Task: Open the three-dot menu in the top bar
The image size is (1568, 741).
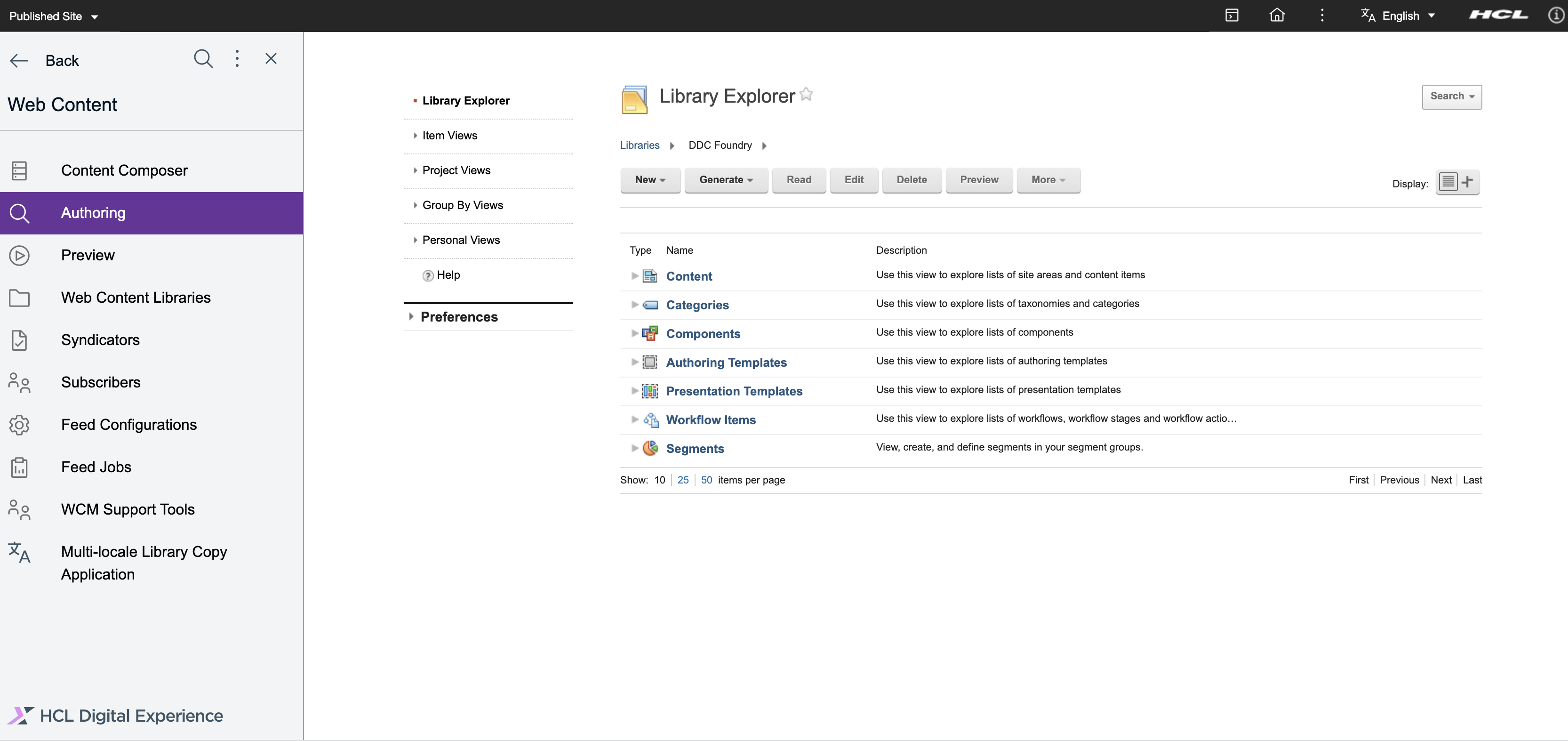Action: tap(1322, 15)
